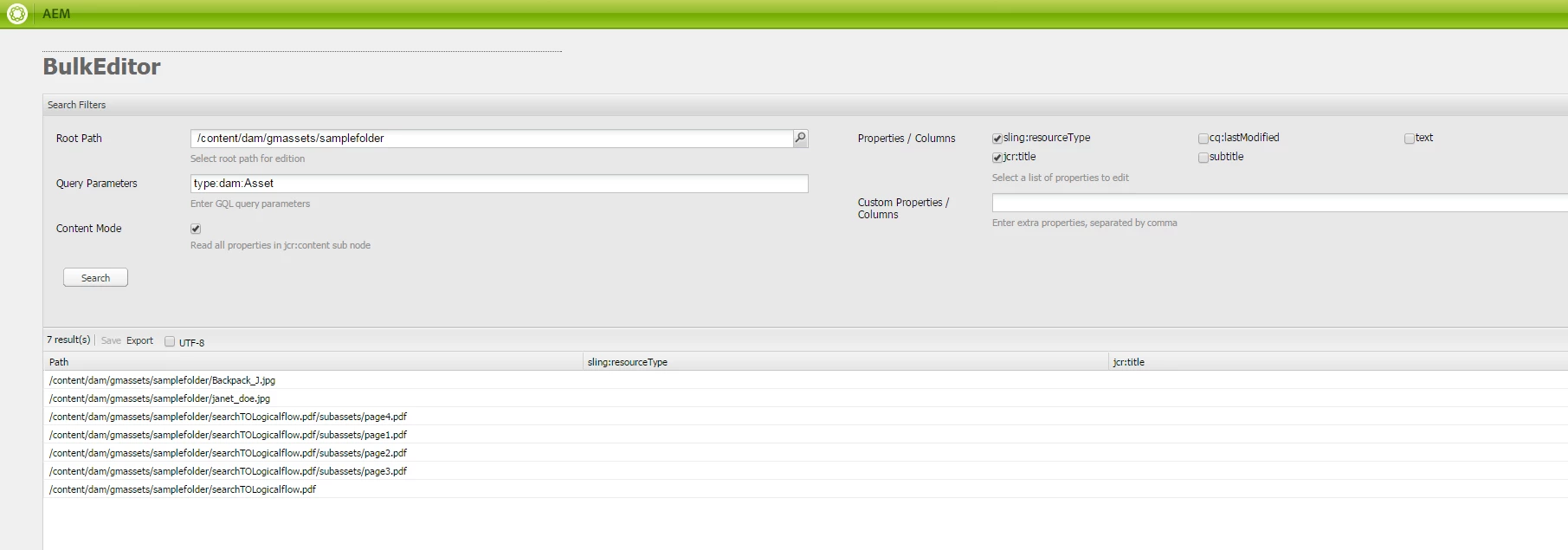Click the Search button
1568x550 pixels.
95,277
